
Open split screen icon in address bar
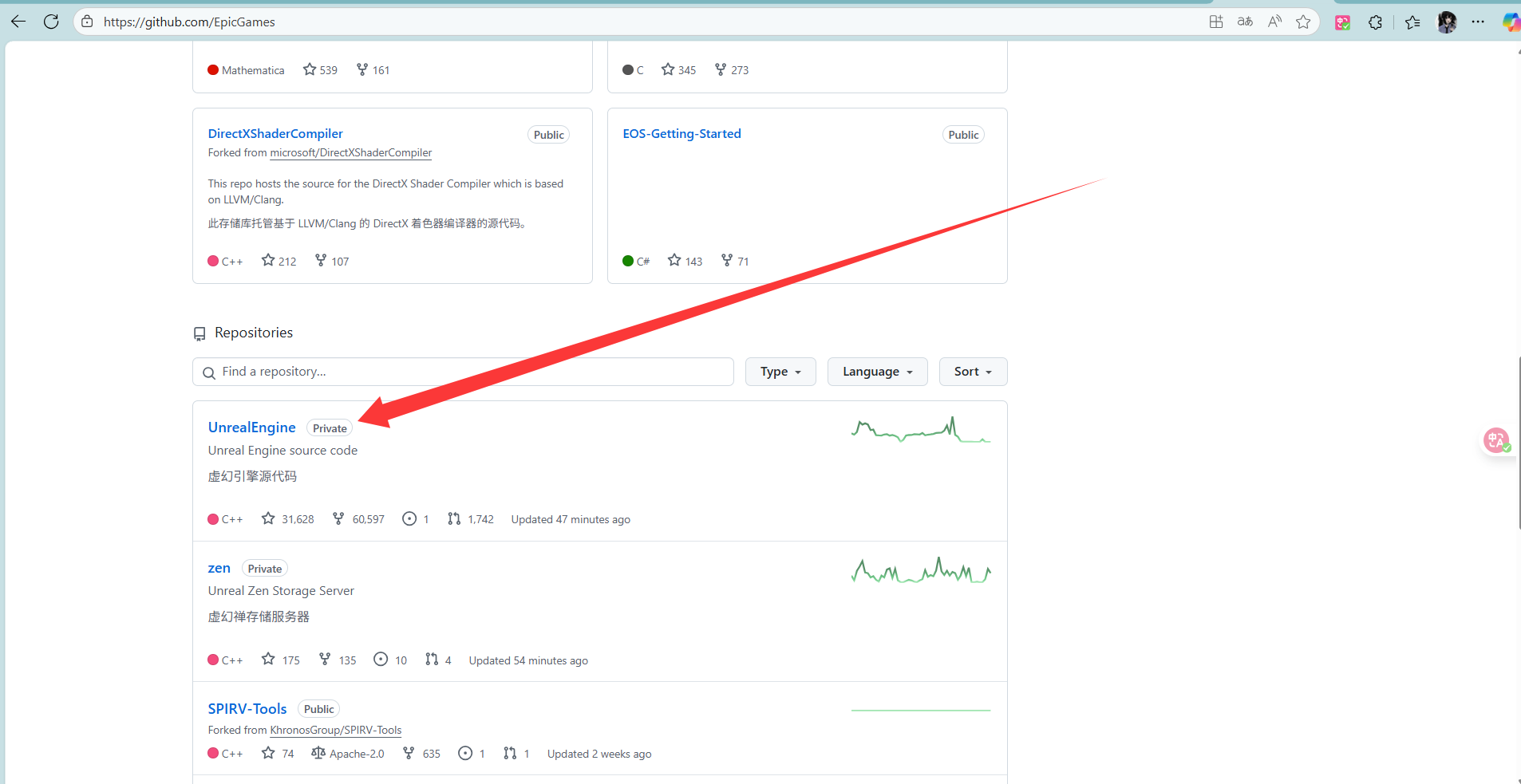[1215, 22]
